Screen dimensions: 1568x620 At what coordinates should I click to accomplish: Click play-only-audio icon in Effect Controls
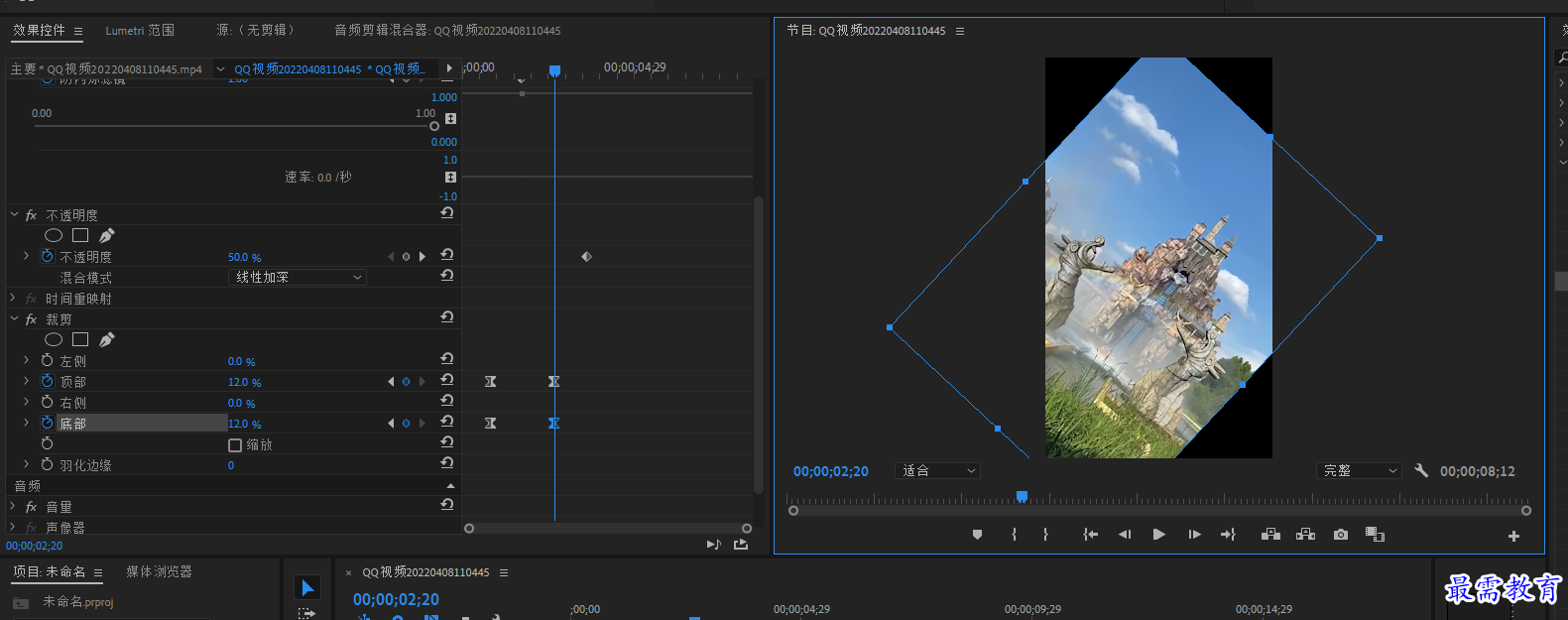(x=713, y=545)
